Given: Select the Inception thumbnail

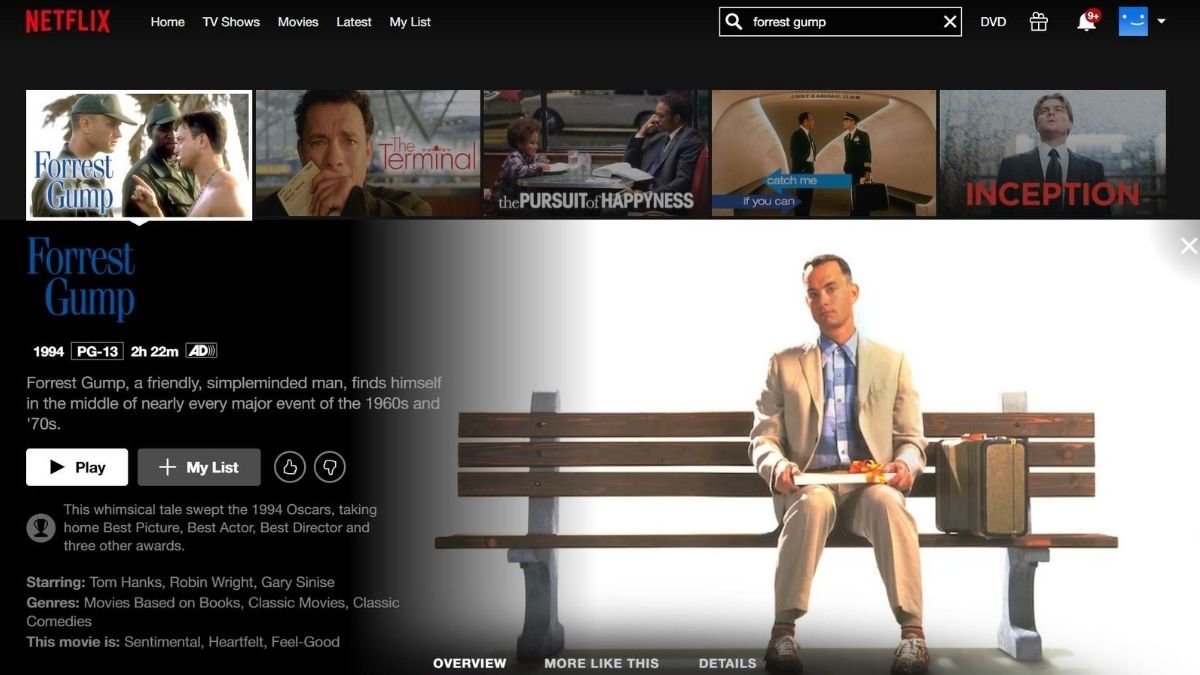Looking at the screenshot, I should [1052, 153].
